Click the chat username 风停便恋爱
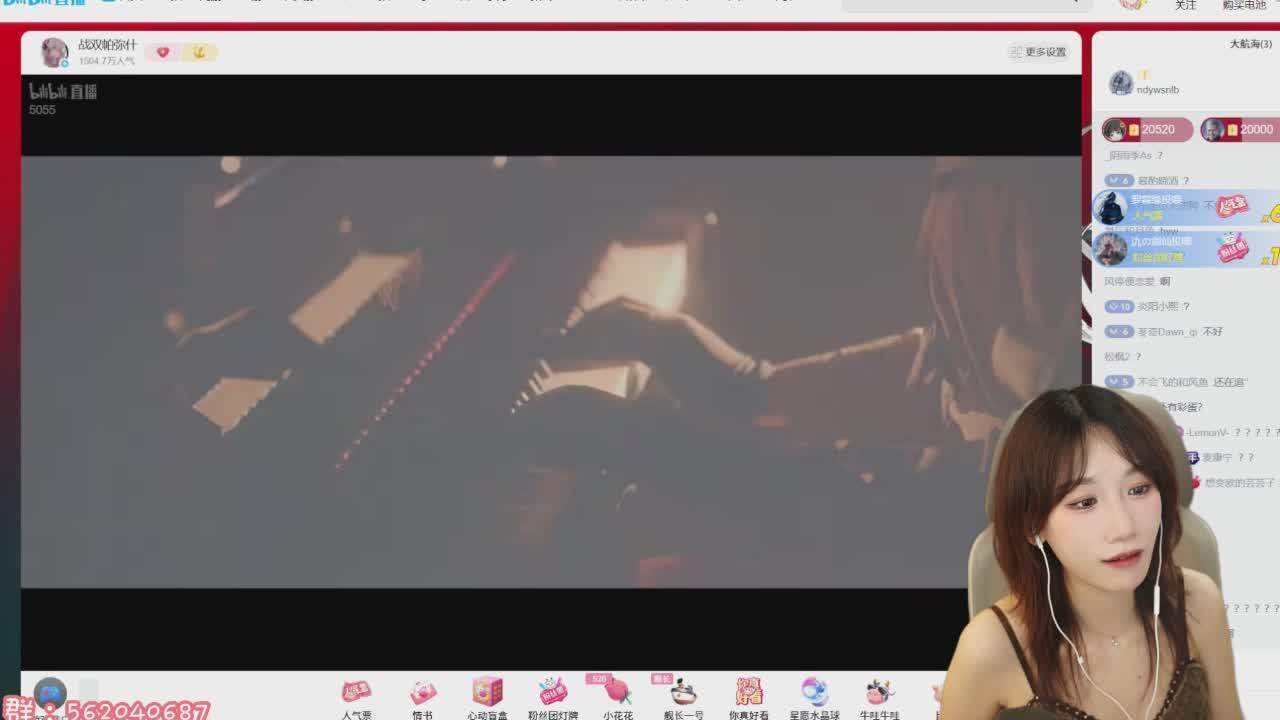Image resolution: width=1280 pixels, height=720 pixels. (x=1129, y=281)
